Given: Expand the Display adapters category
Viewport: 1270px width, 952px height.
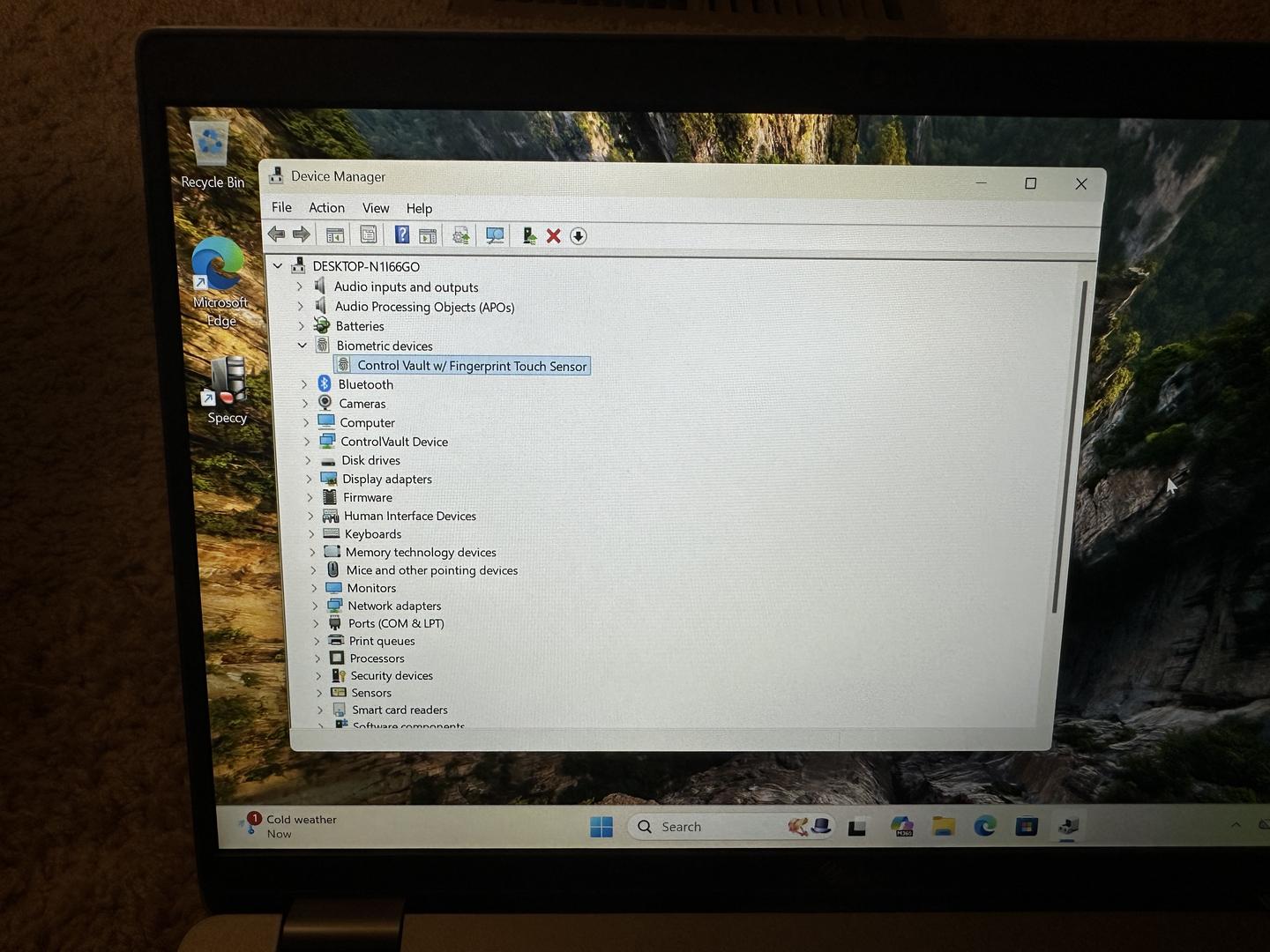Looking at the screenshot, I should [309, 479].
